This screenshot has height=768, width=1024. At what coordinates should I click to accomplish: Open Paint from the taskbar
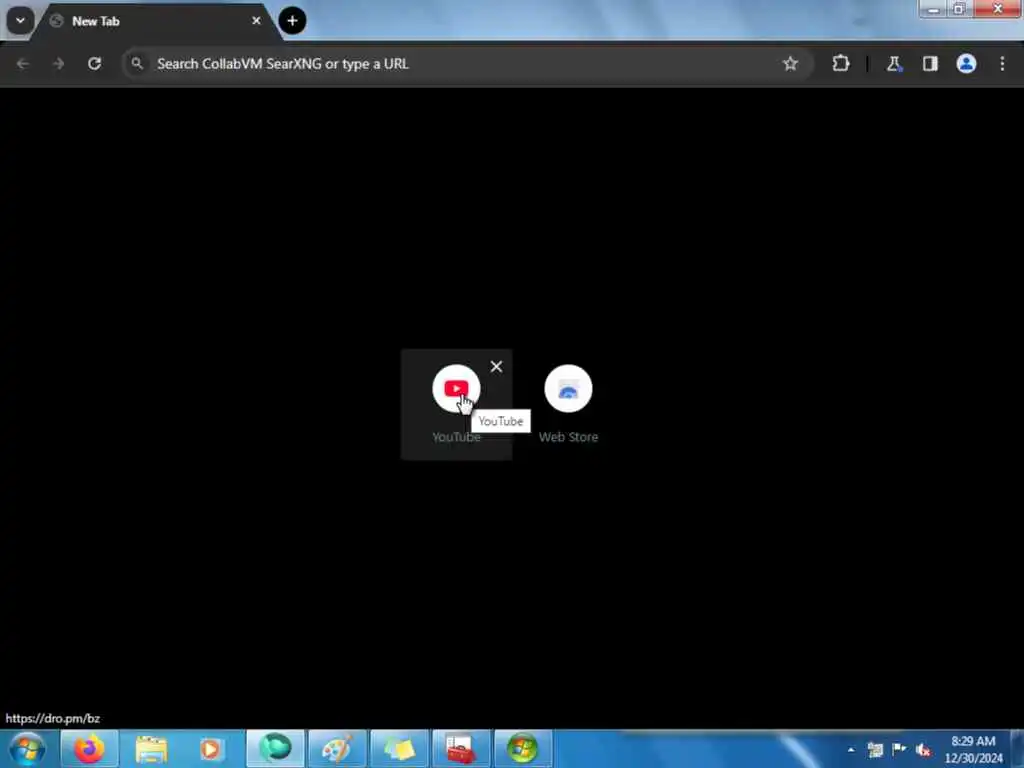coord(337,748)
